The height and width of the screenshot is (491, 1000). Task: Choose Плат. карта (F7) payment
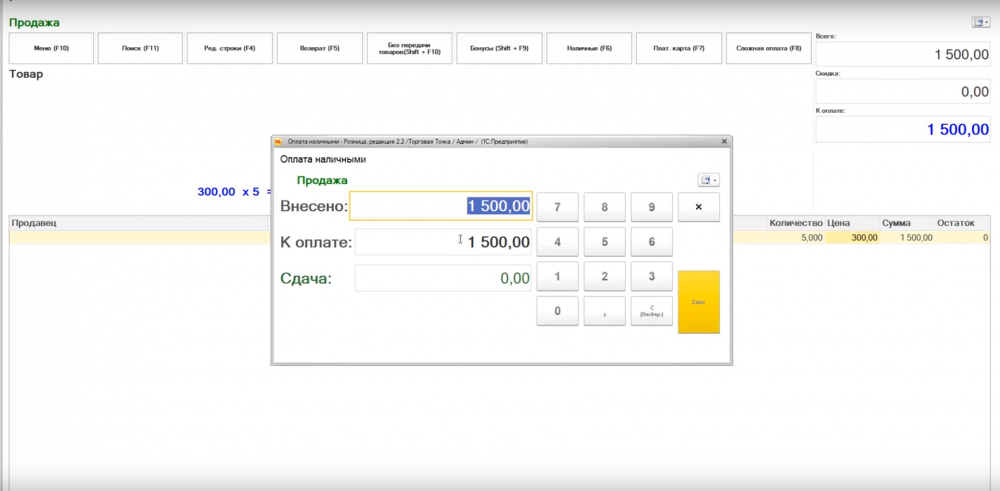[679, 48]
